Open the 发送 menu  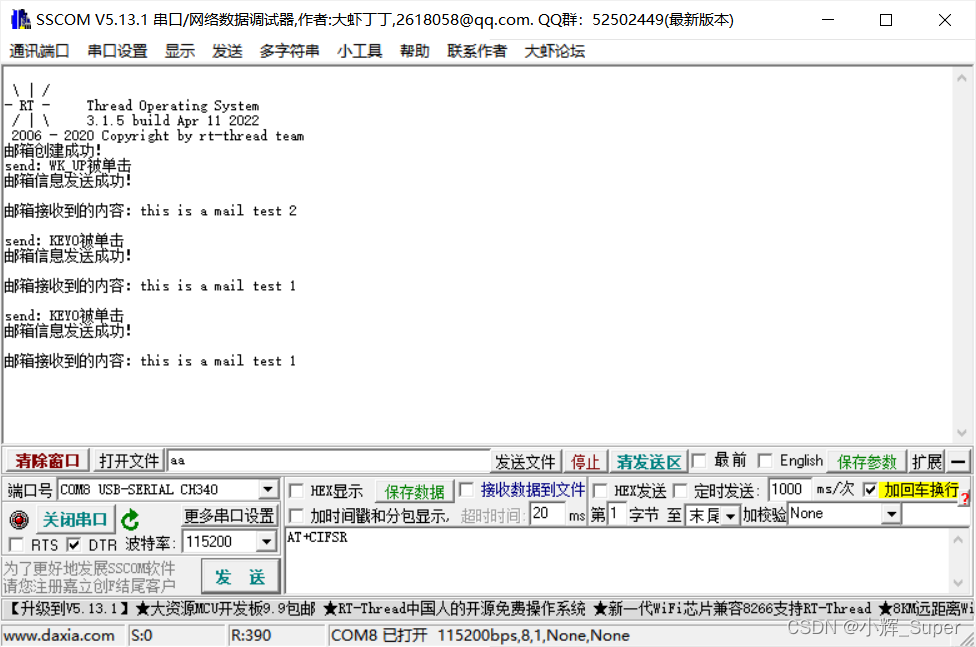click(x=227, y=51)
